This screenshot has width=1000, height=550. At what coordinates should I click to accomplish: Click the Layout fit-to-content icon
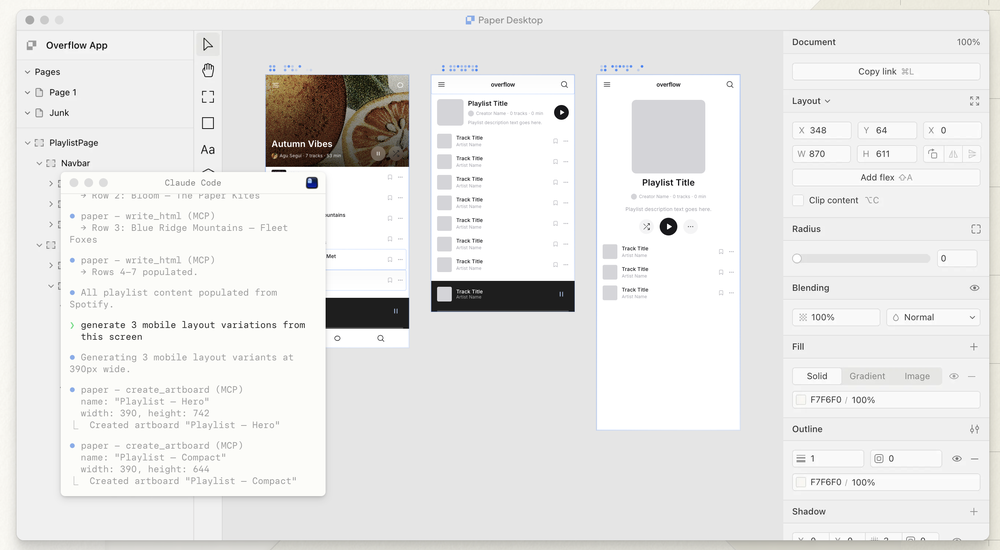tap(974, 101)
